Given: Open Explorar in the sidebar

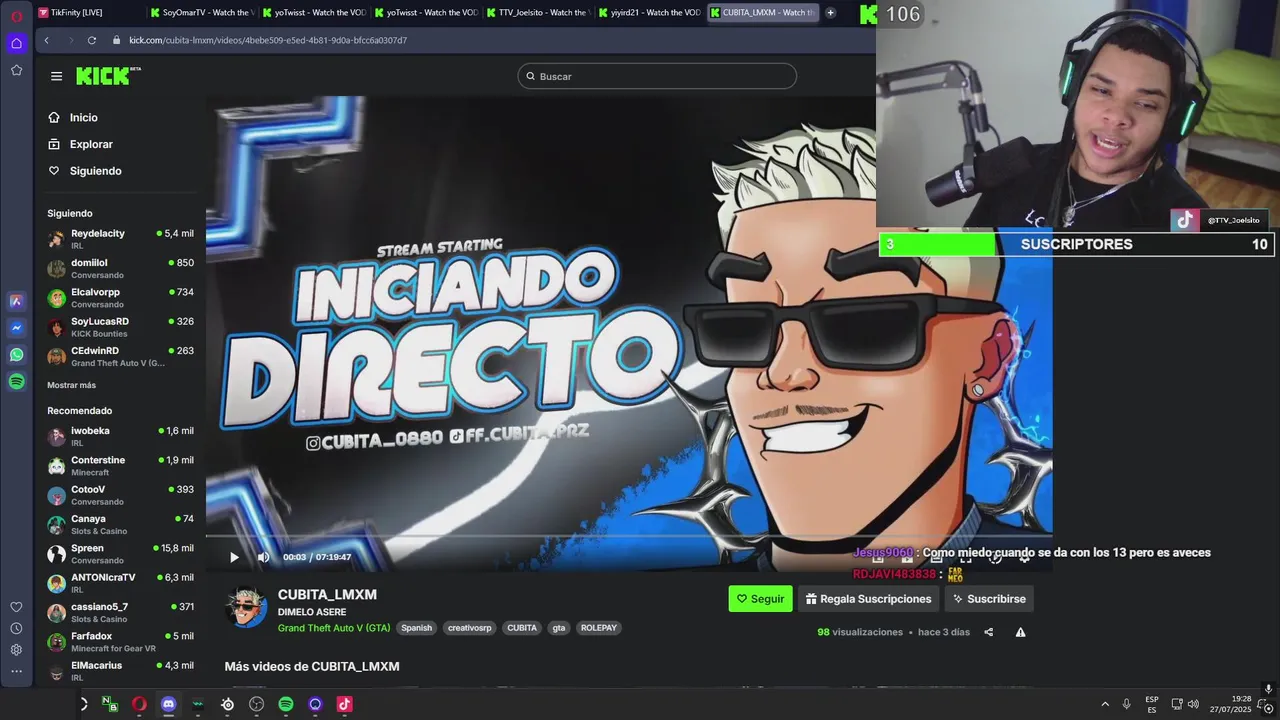Looking at the screenshot, I should (80, 144).
